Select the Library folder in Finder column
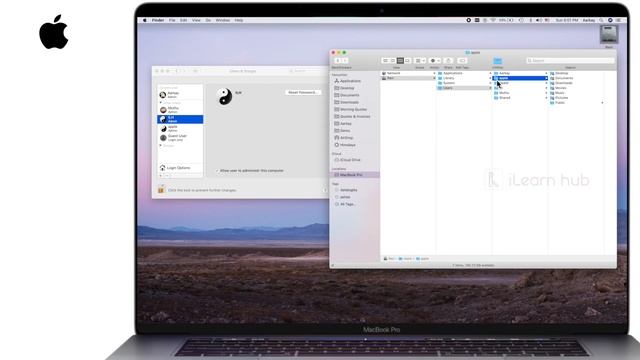 click(x=464, y=78)
